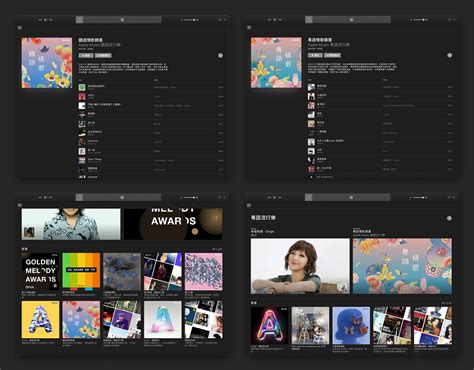
Task: Toggle sidebar icon in top-right window
Action: tap(249, 28)
